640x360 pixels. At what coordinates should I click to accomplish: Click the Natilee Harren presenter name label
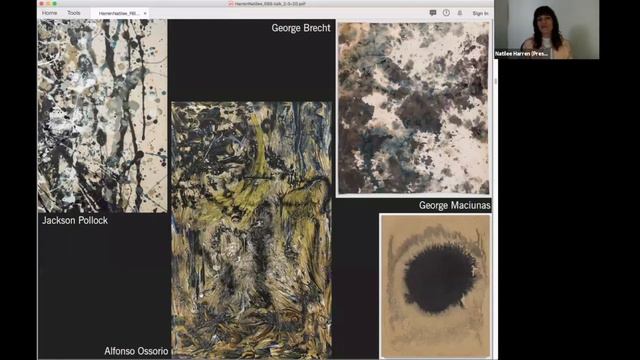(521, 54)
